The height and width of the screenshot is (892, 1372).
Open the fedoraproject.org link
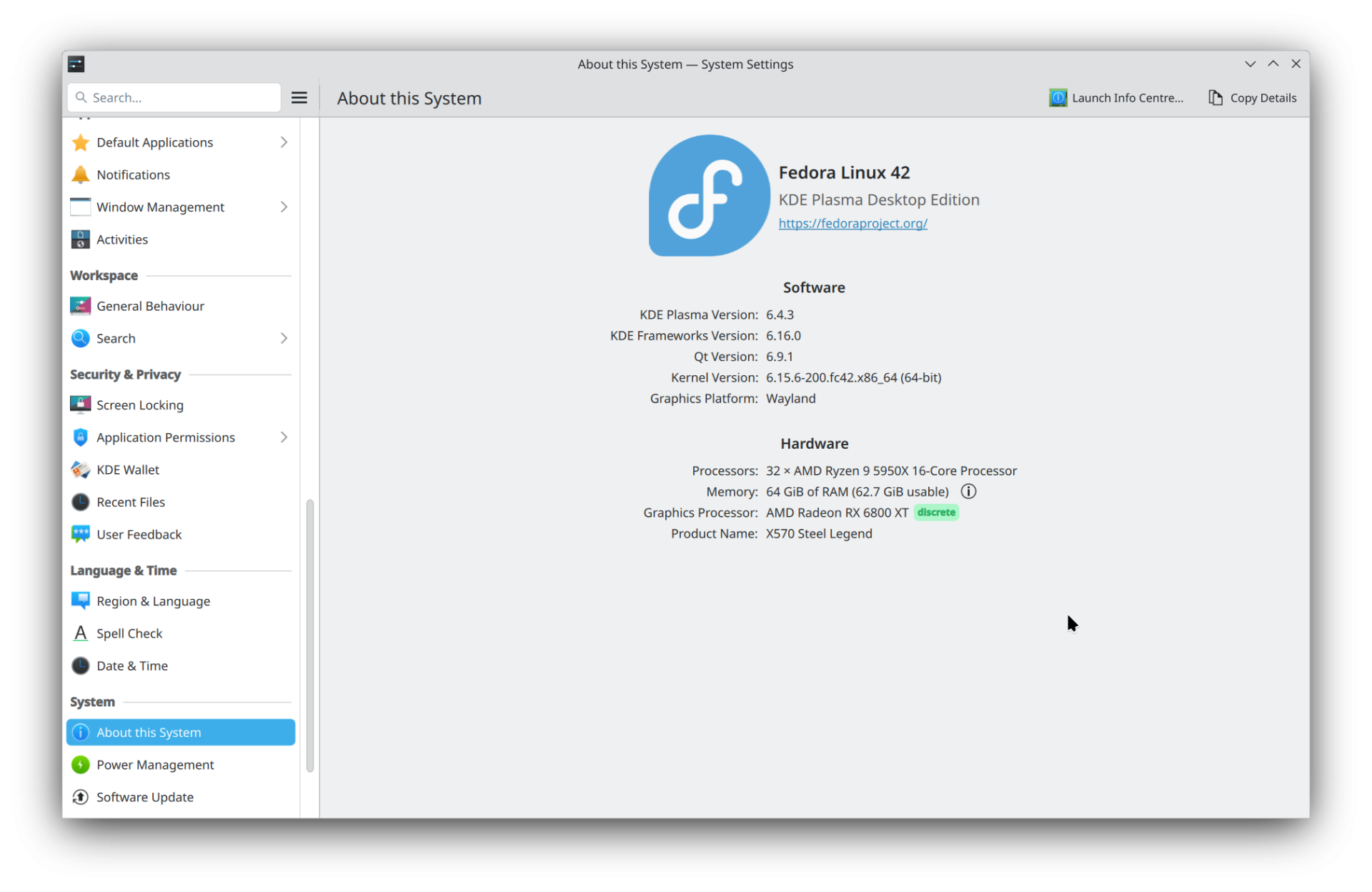click(x=852, y=224)
